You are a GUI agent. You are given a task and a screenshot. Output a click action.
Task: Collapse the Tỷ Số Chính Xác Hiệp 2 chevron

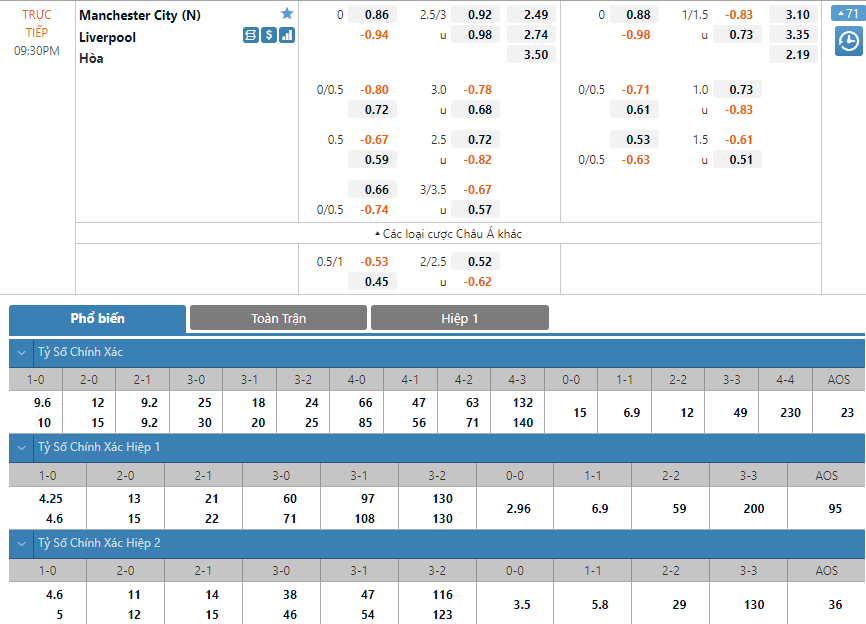click(22, 543)
